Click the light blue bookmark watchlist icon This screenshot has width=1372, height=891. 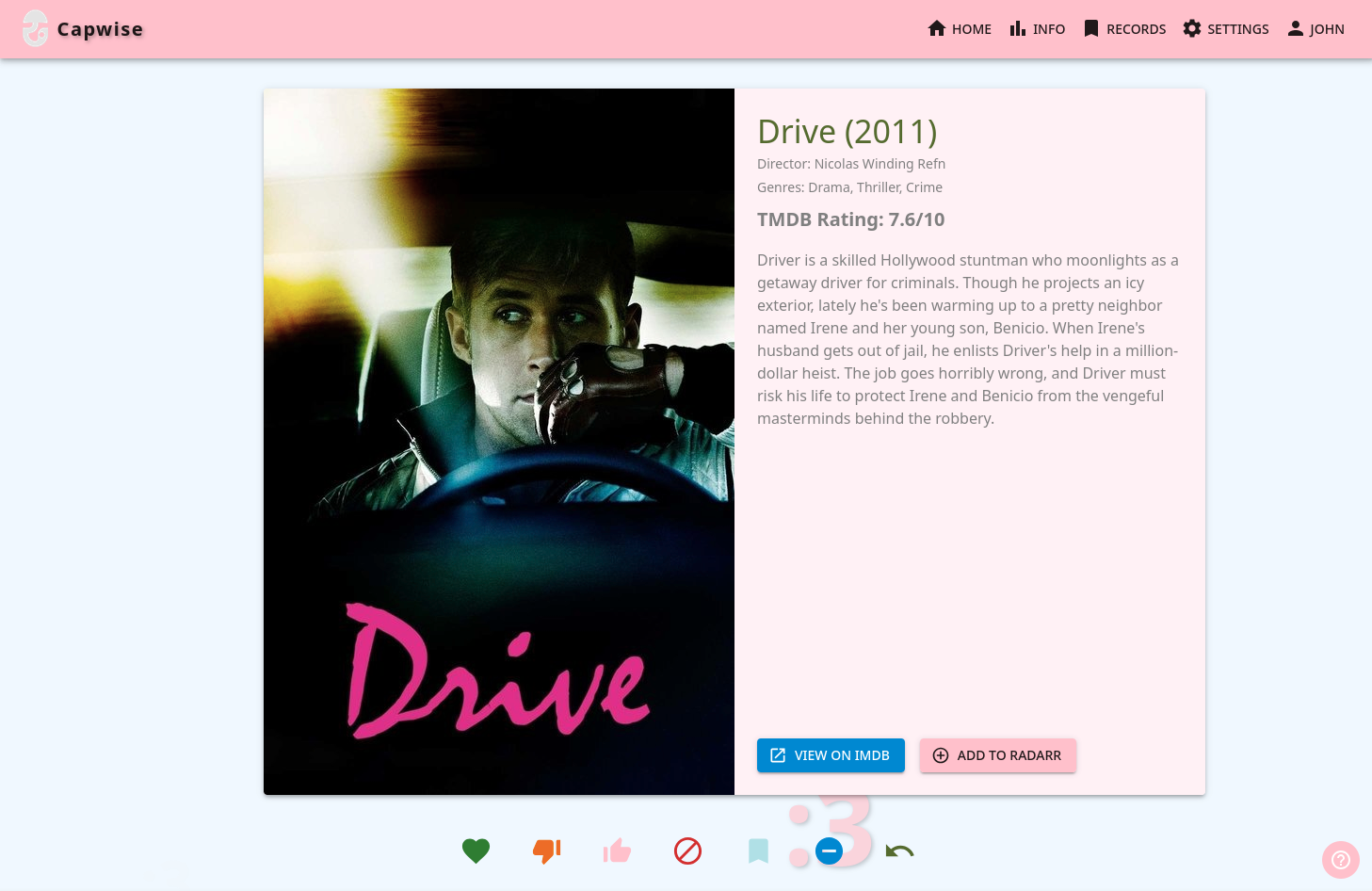point(758,851)
